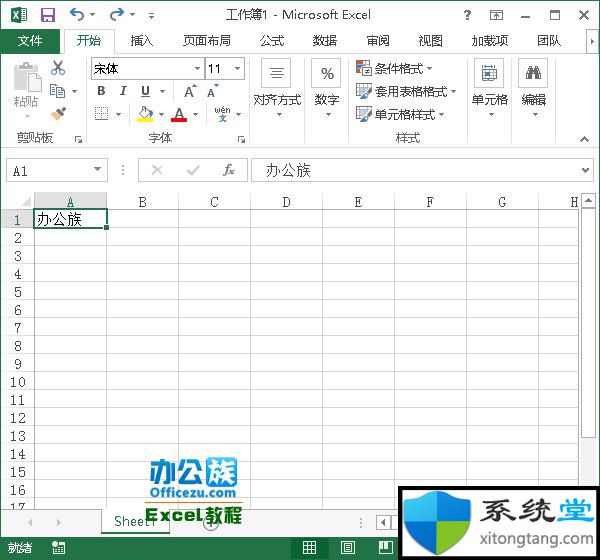Screen dimensions: 600x560
Task: Toggle Underline formatting
Action: [145, 91]
